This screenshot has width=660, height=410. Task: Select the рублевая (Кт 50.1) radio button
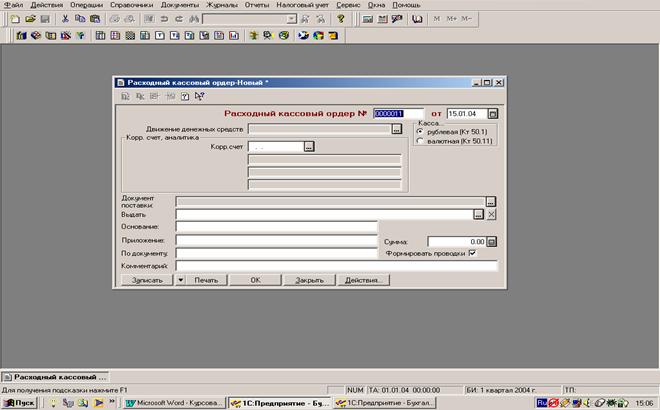(420, 131)
